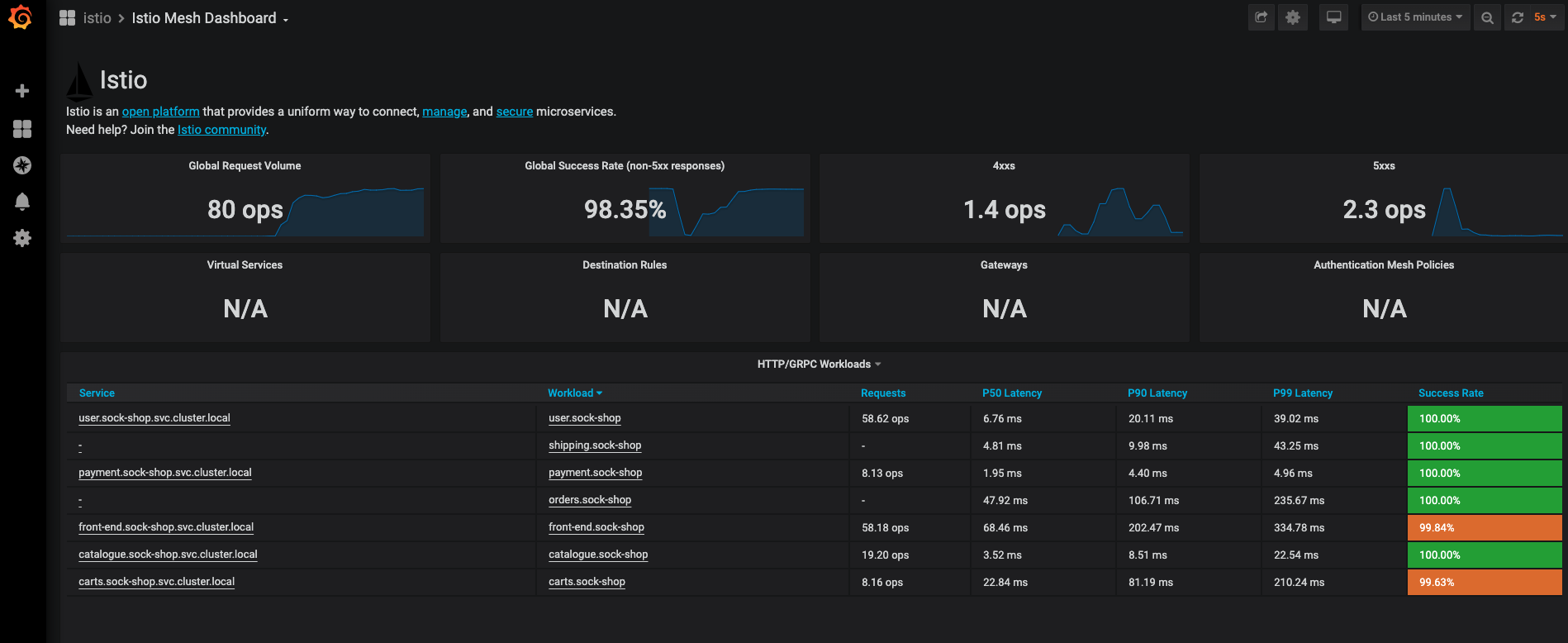
Task: Sort by the Requests column header
Action: (x=883, y=393)
